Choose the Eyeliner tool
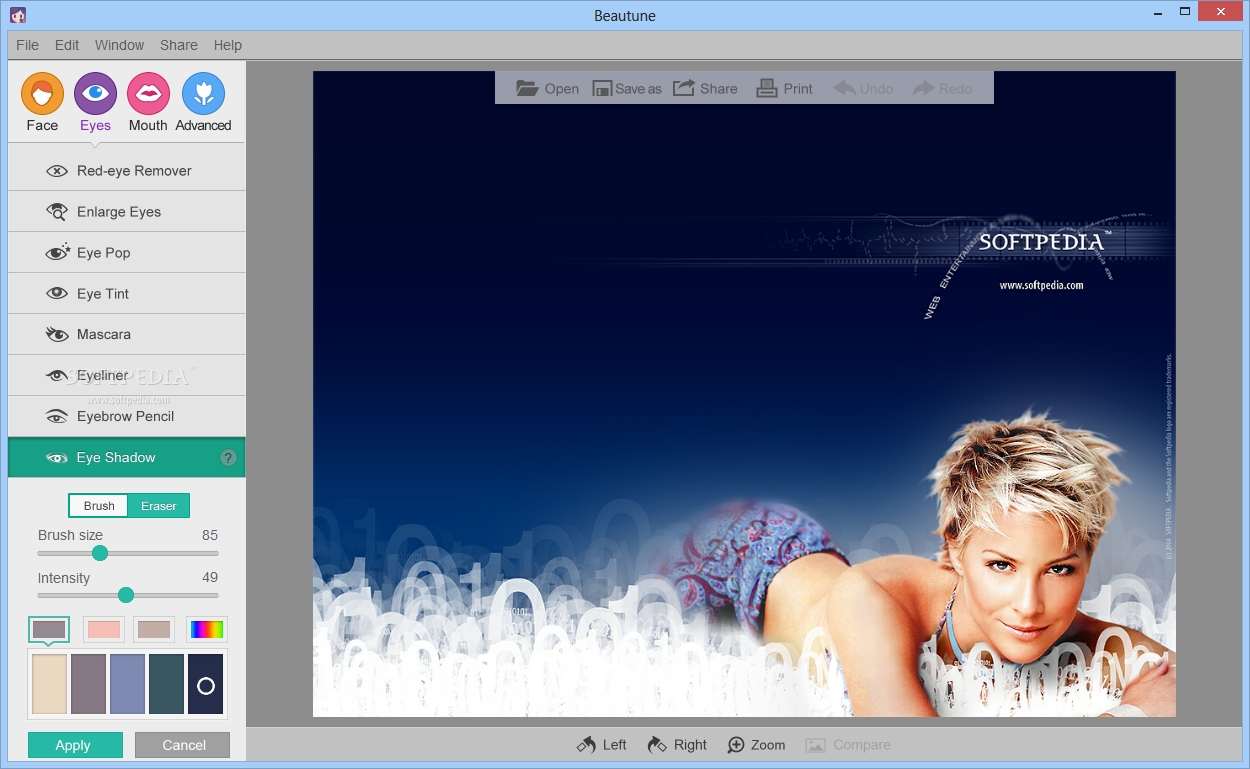Image resolution: width=1250 pixels, height=769 pixels. tap(126, 376)
